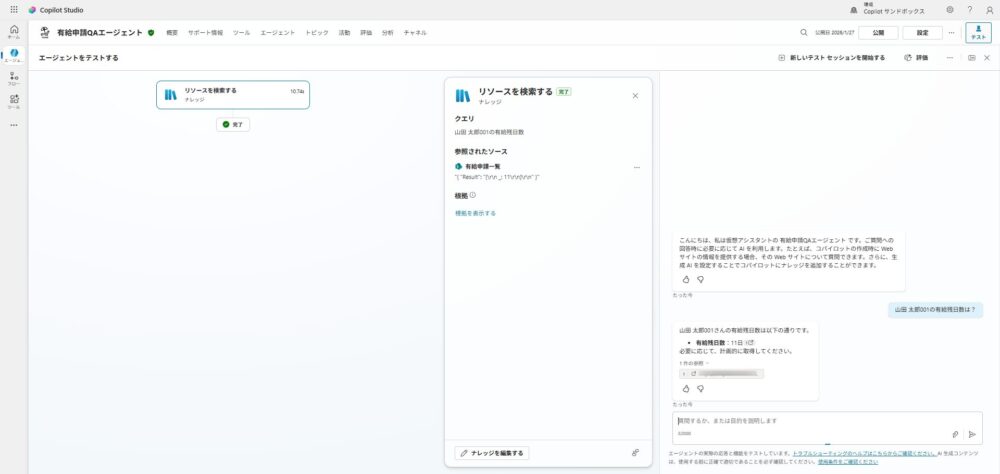
Task: Open the more options for 有給申請一覧 source
Action: 636,167
